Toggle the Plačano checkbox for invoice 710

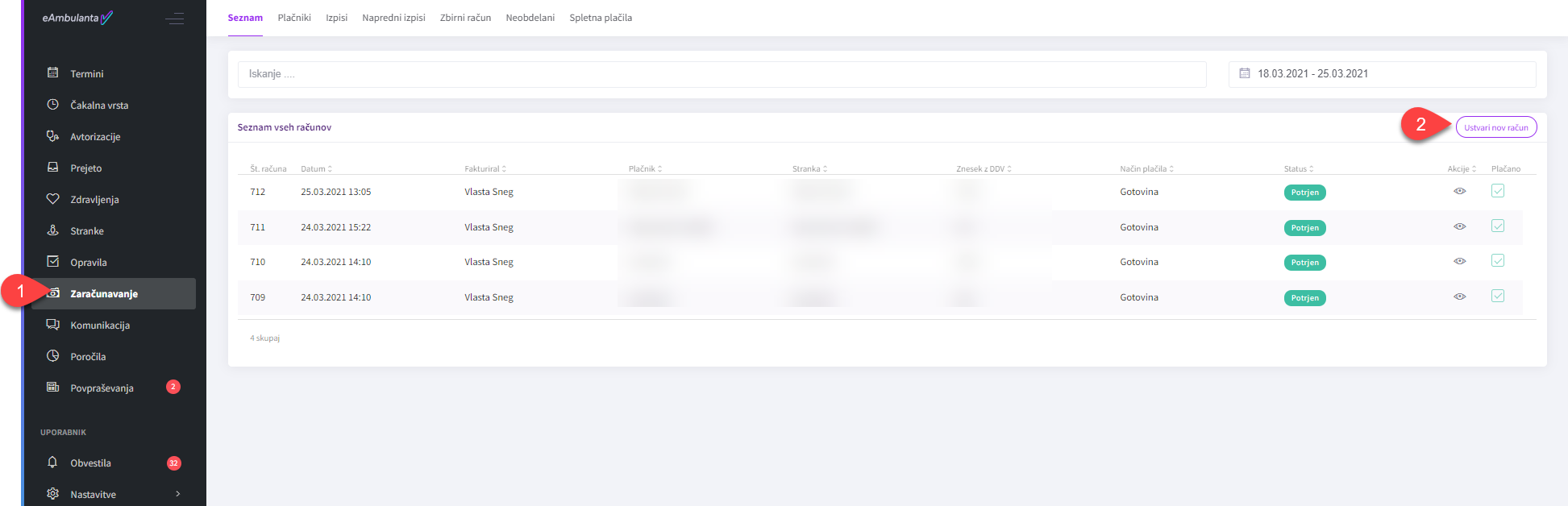(1497, 261)
